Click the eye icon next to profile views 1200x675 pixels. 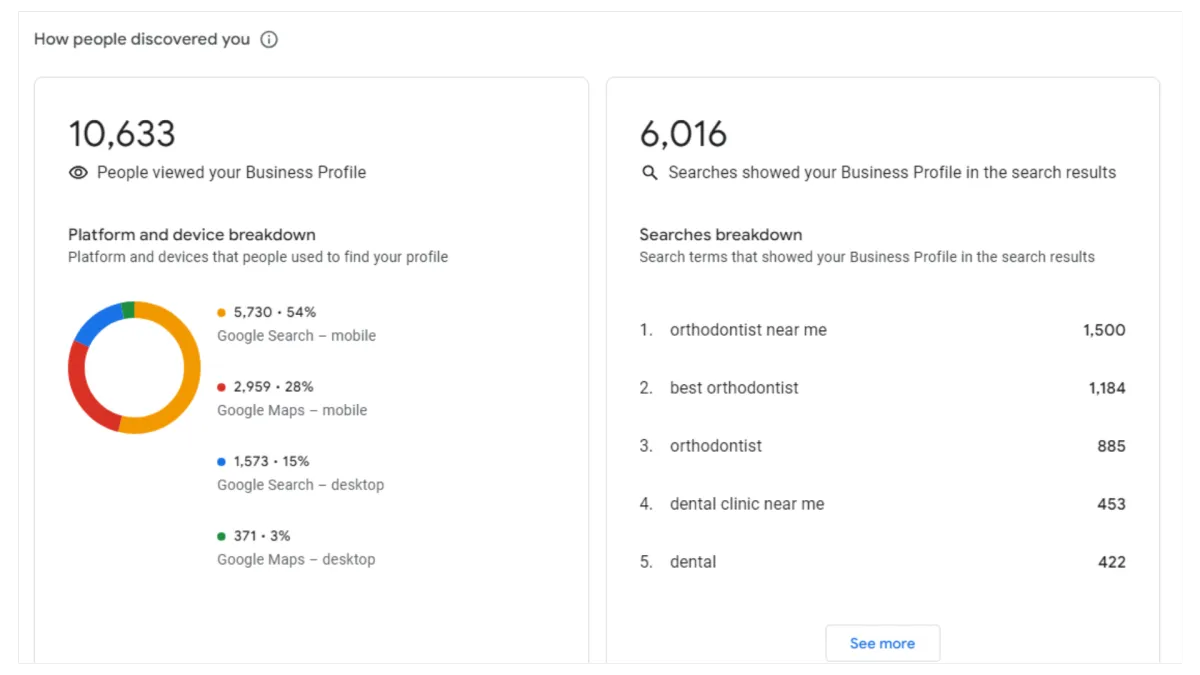pos(78,173)
